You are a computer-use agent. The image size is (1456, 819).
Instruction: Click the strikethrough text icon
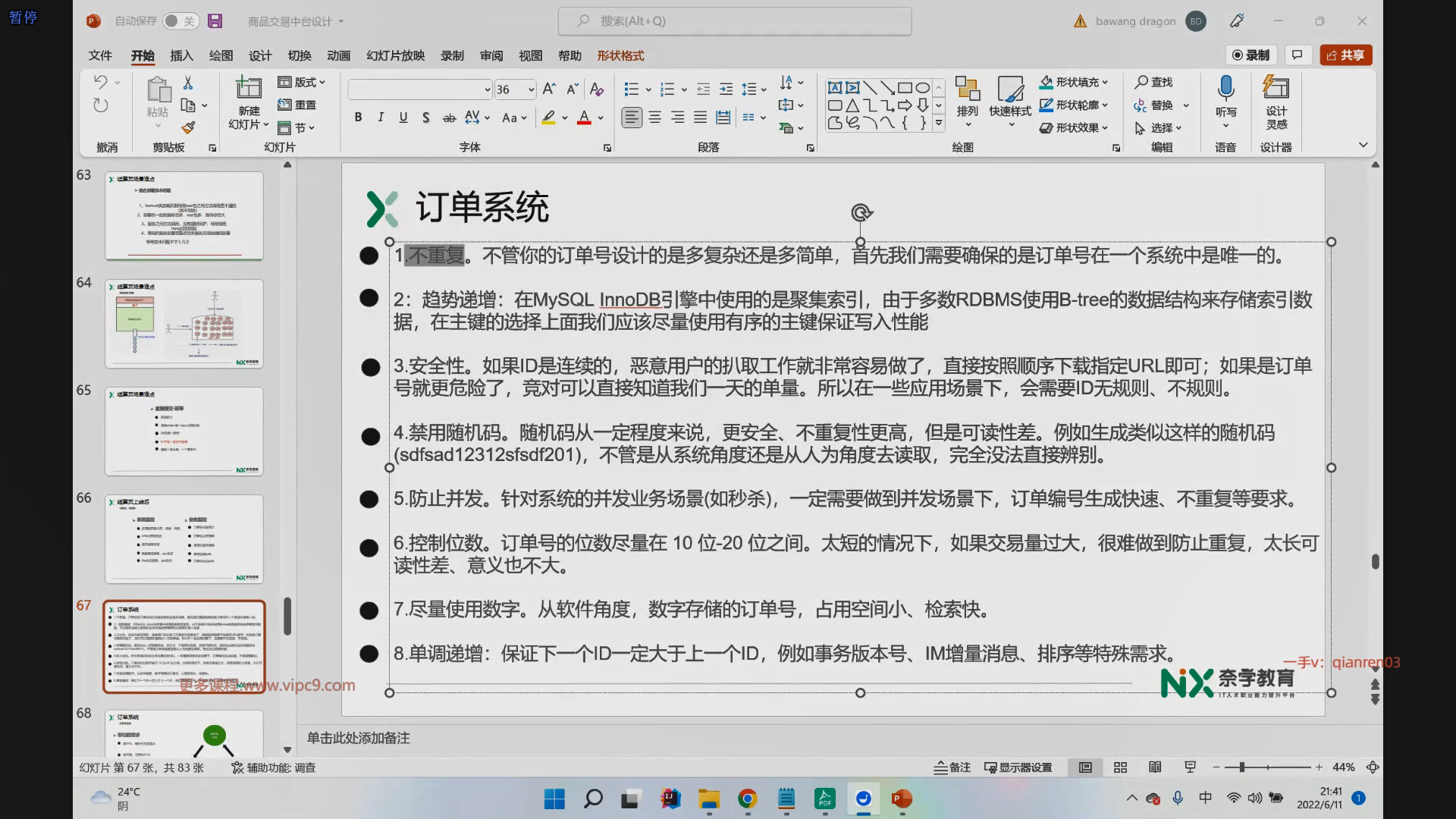(x=449, y=118)
